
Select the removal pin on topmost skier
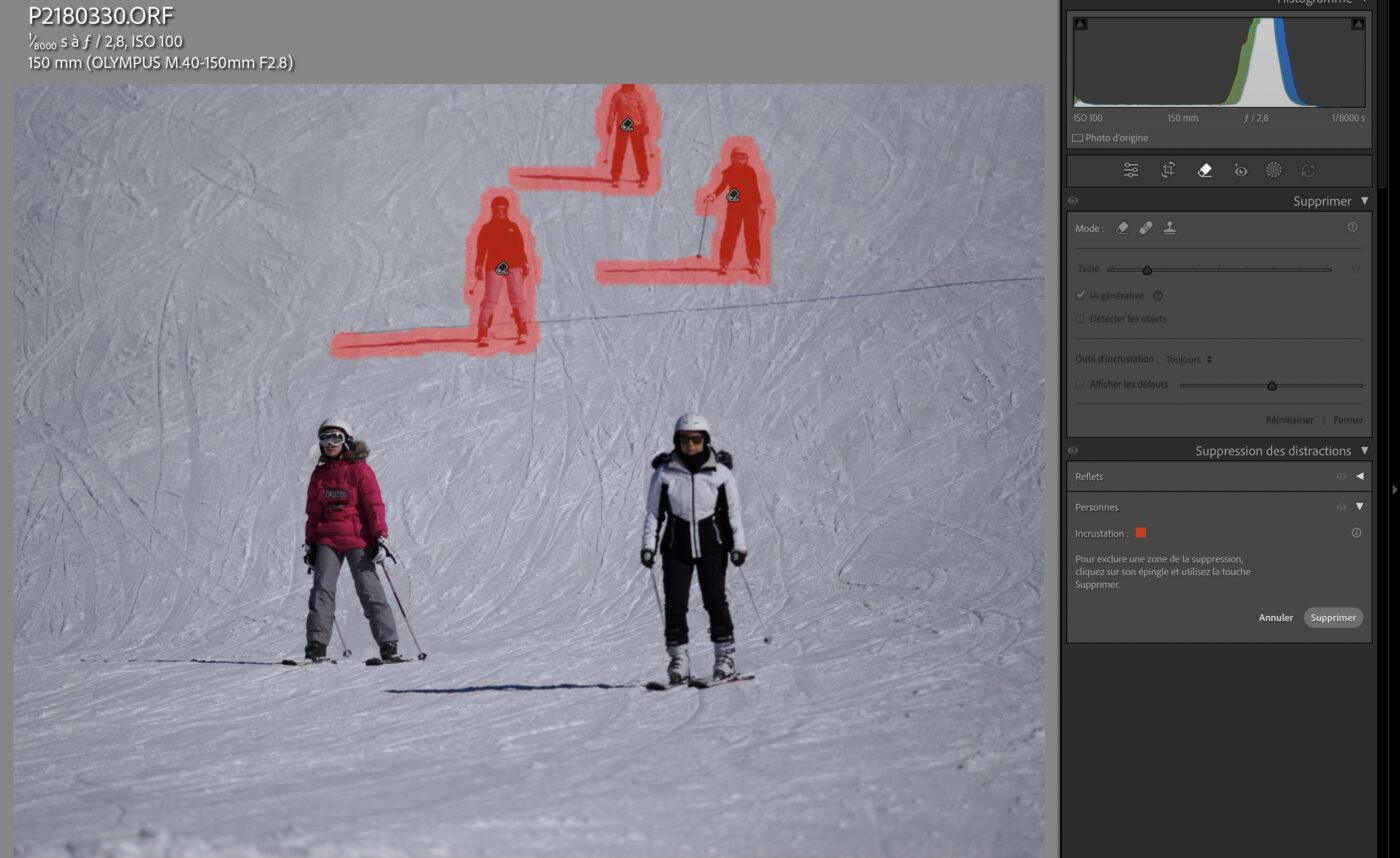click(627, 125)
